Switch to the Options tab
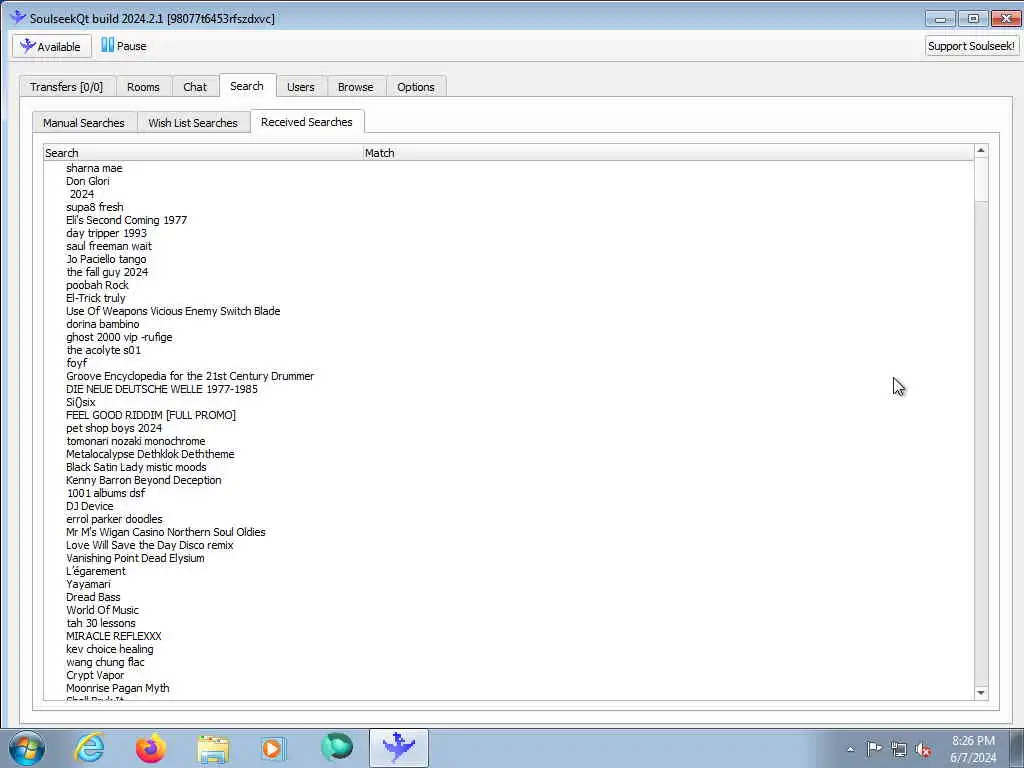The width and height of the screenshot is (1024, 768). (415, 87)
